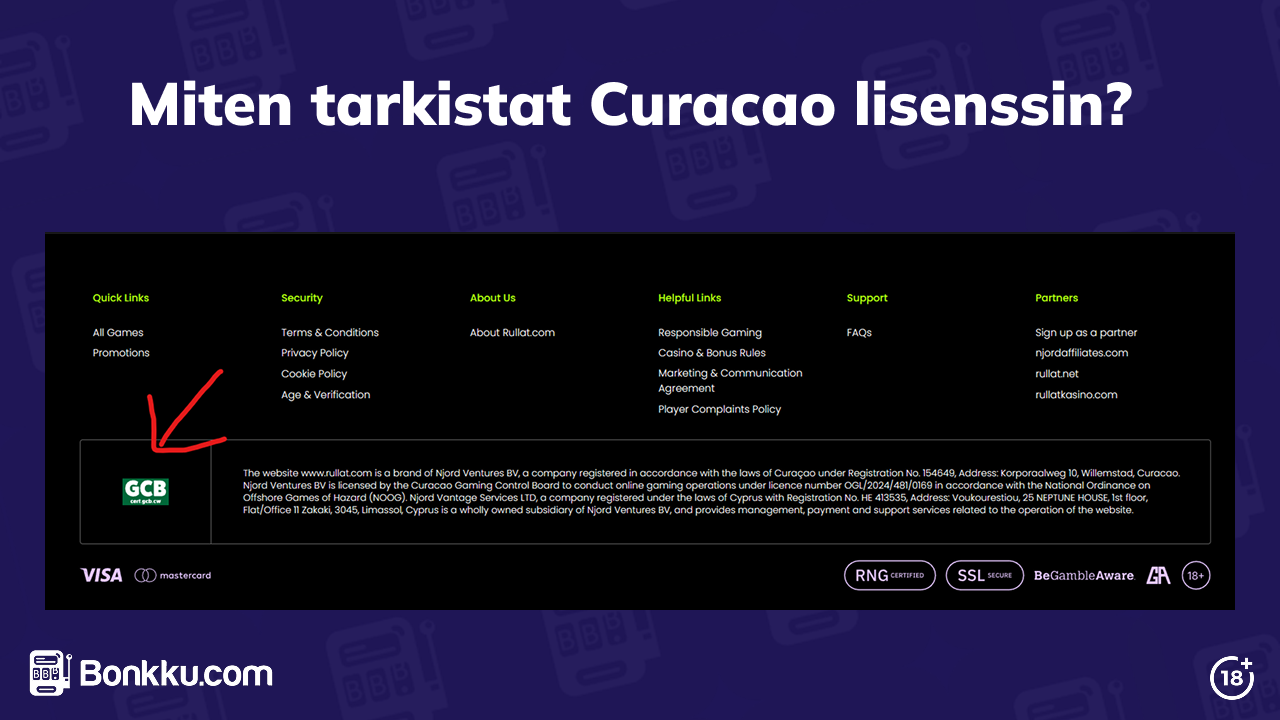The height and width of the screenshot is (720, 1280).
Task: Click the mastercard payment logo
Action: [173, 575]
